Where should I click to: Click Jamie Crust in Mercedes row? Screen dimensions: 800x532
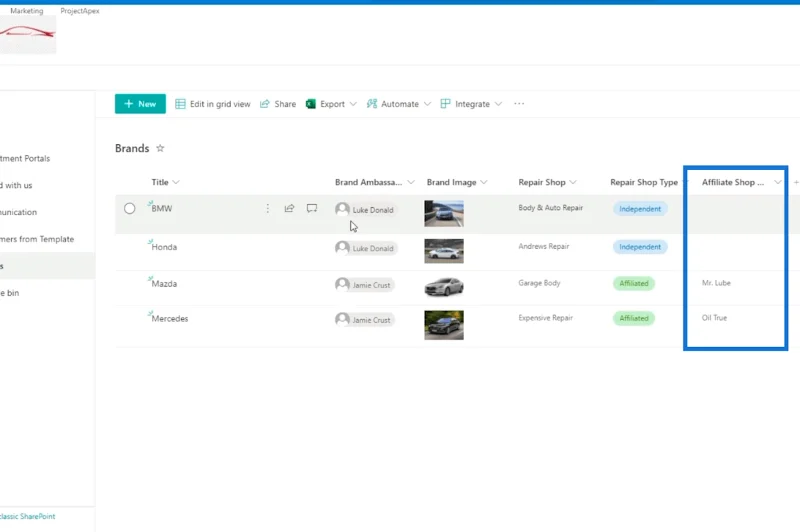[364, 320]
